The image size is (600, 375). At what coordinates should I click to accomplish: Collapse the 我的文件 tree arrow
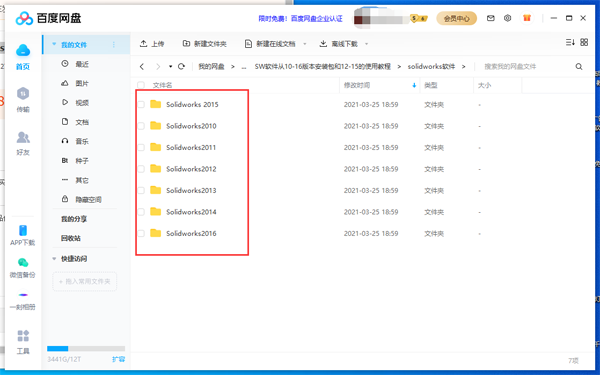(x=54, y=44)
